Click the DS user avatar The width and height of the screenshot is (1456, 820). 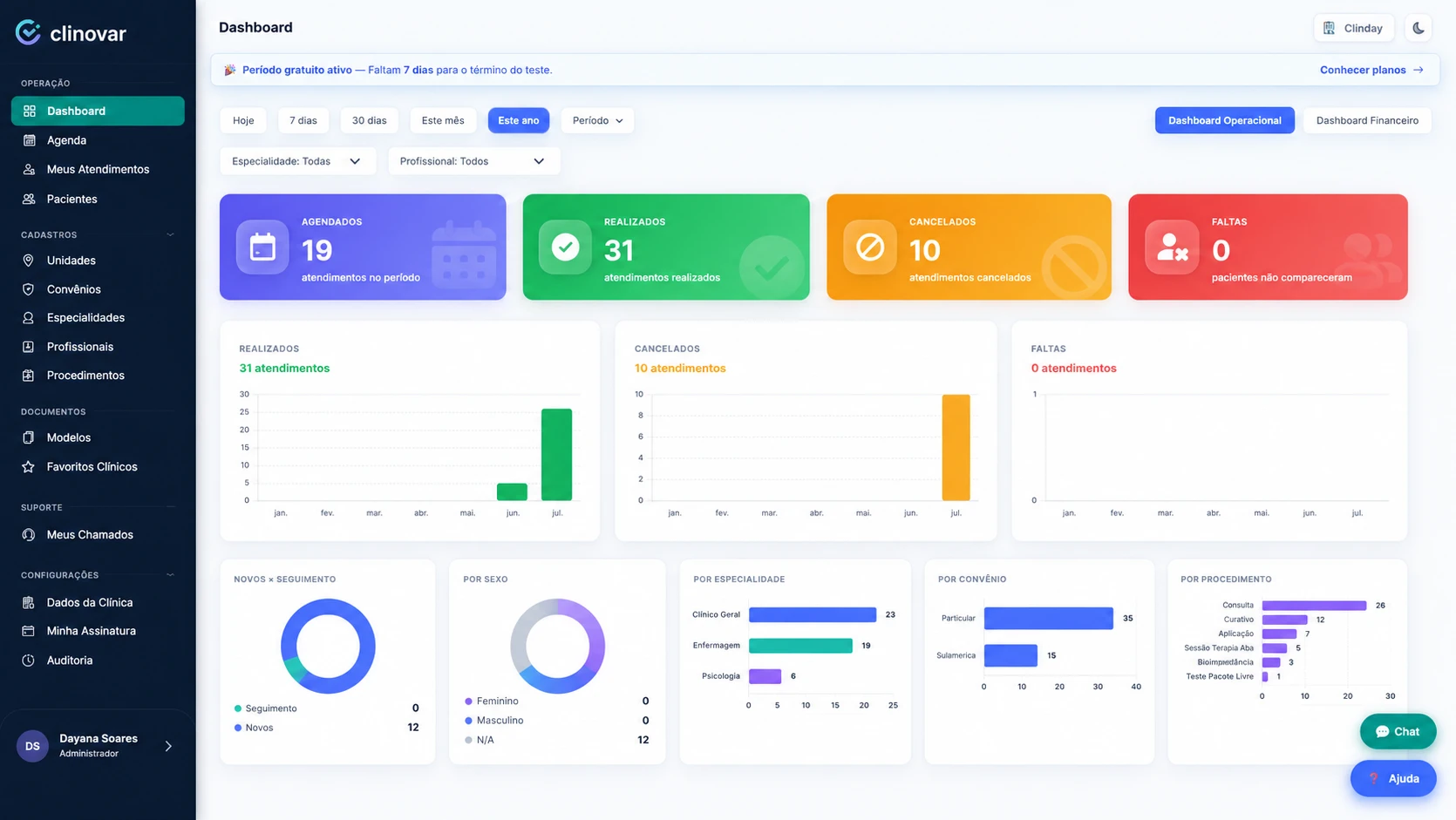coord(32,746)
